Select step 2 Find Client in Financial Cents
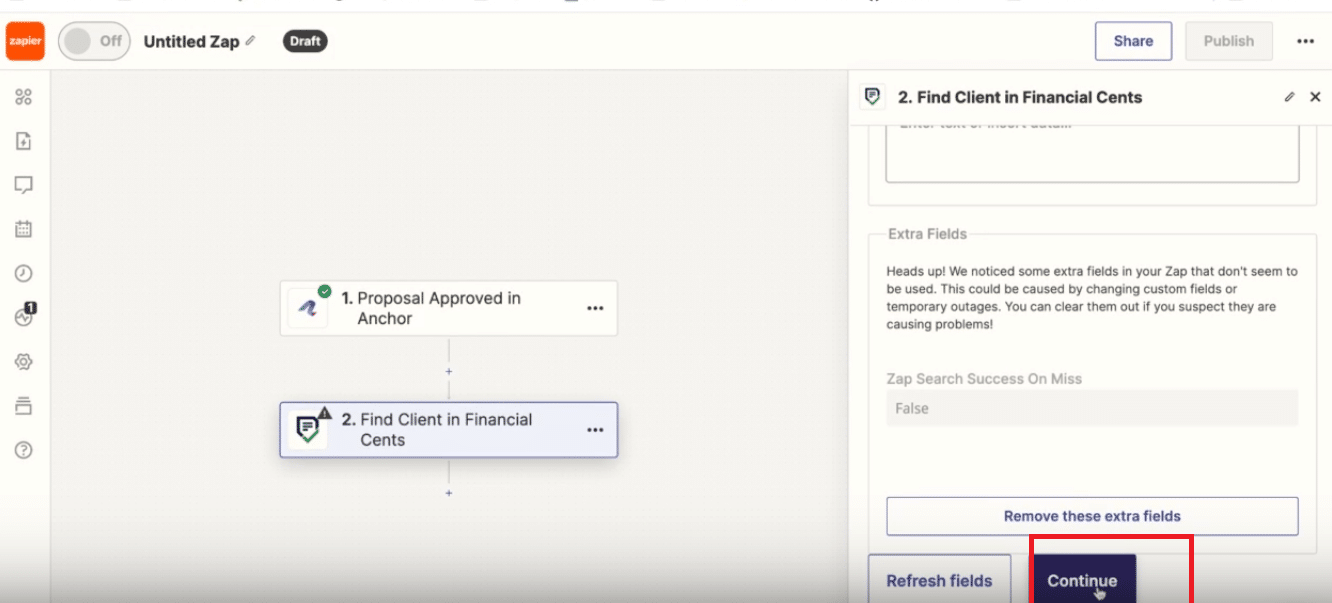The height and width of the screenshot is (603, 1332). 448,430
